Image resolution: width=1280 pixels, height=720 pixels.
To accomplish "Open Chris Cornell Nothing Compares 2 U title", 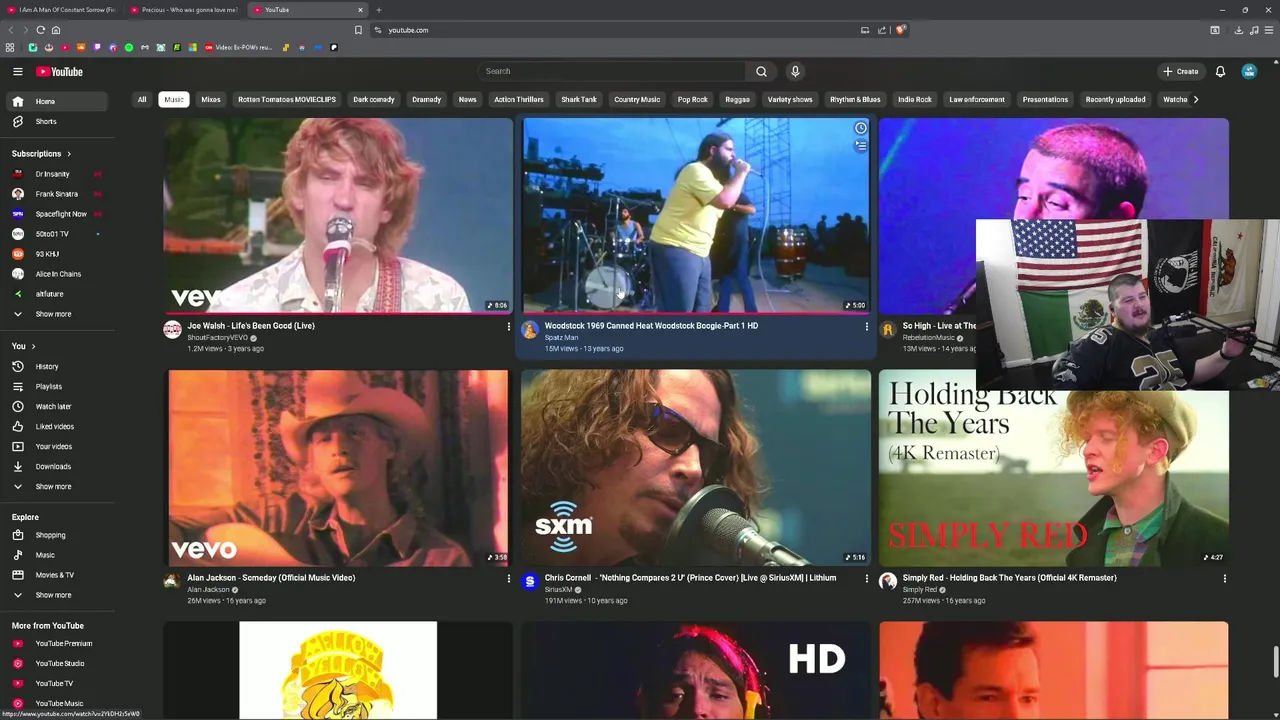I will coord(690,577).
